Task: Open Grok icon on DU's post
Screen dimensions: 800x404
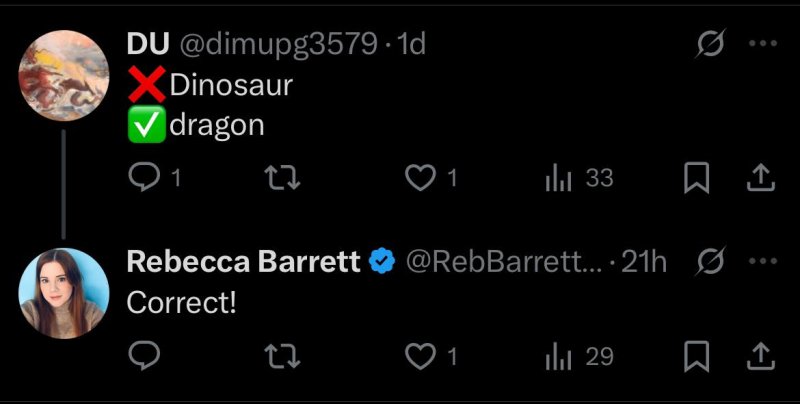Action: point(711,44)
